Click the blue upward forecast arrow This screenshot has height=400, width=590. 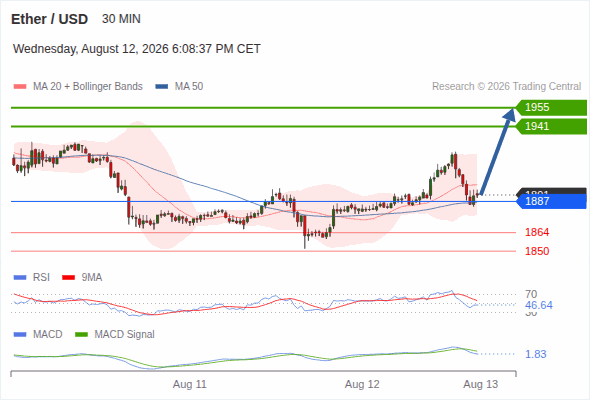point(497,151)
